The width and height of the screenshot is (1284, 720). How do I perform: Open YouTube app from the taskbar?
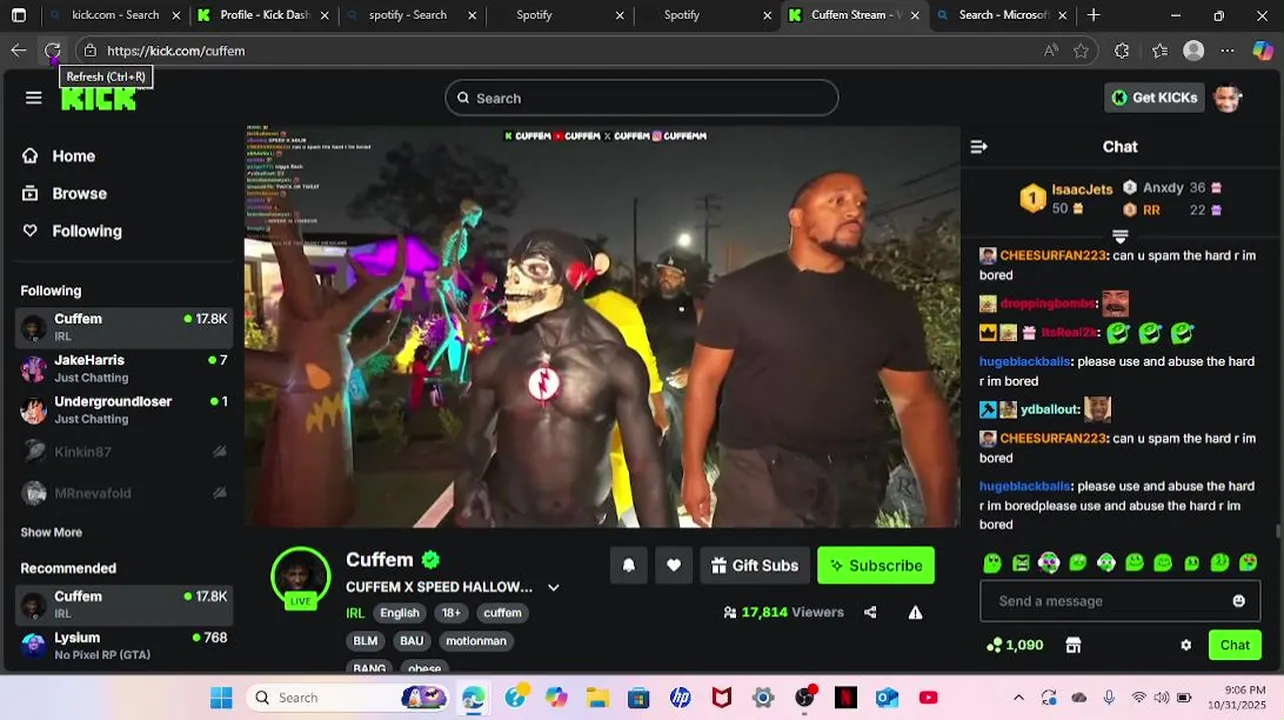[x=928, y=697]
